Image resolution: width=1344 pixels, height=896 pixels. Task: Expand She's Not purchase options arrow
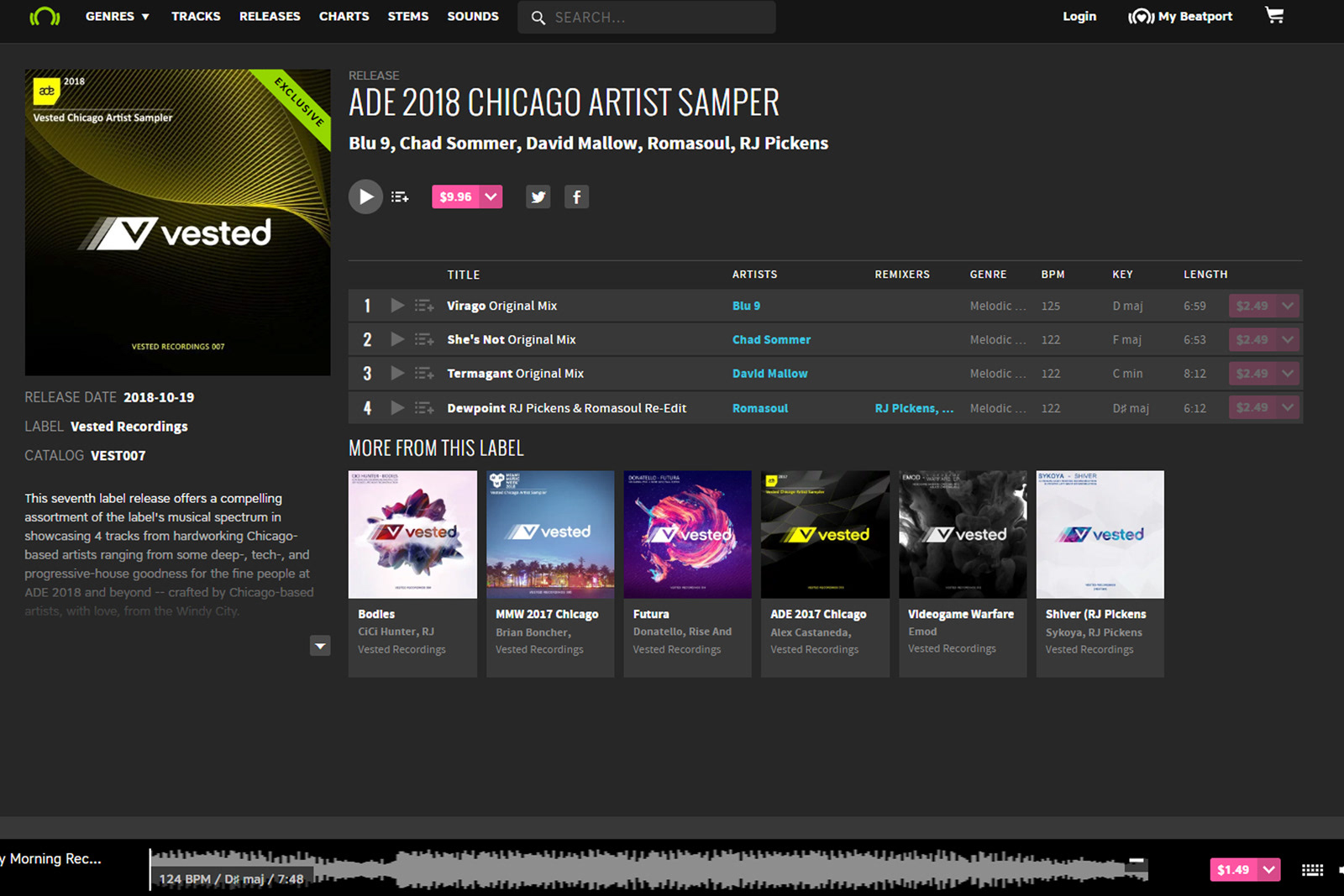click(1288, 339)
